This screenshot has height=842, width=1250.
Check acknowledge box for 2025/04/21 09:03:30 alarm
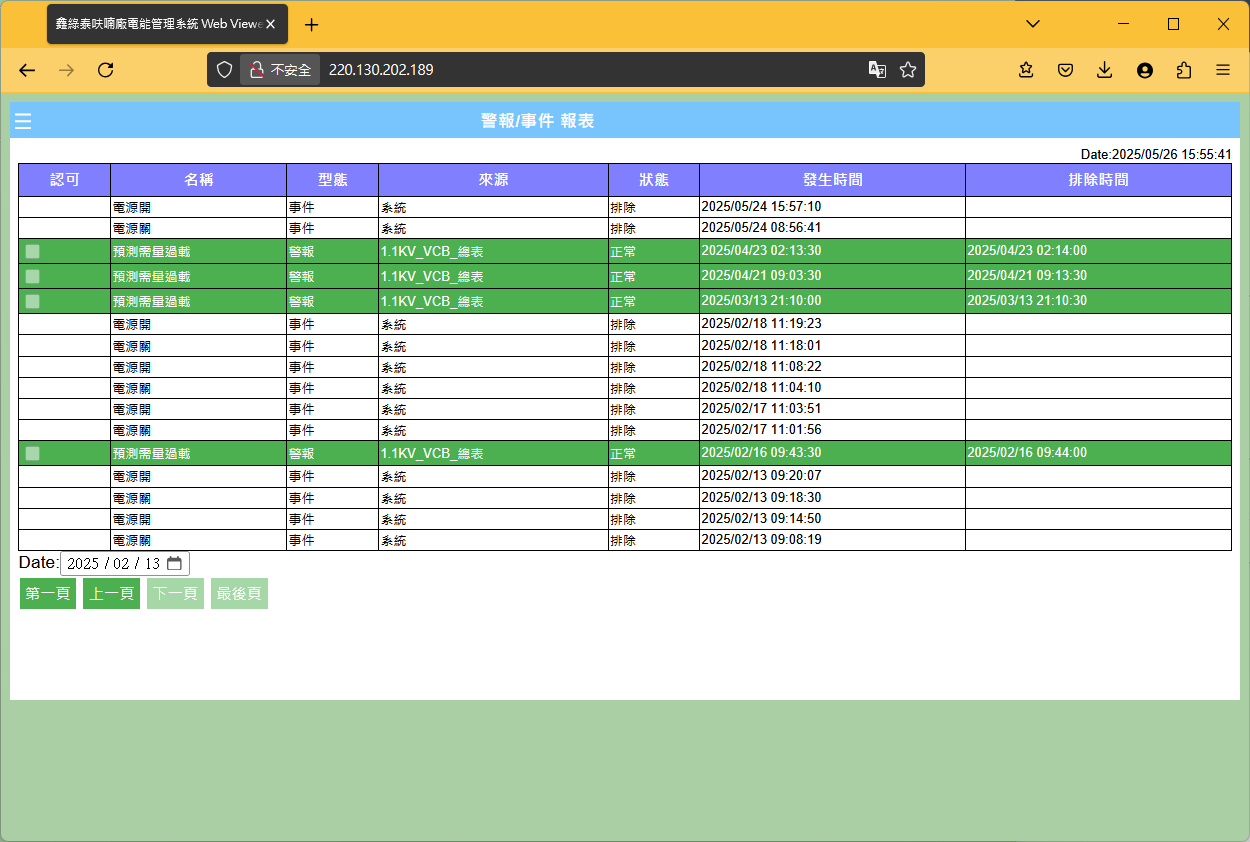pos(33,276)
